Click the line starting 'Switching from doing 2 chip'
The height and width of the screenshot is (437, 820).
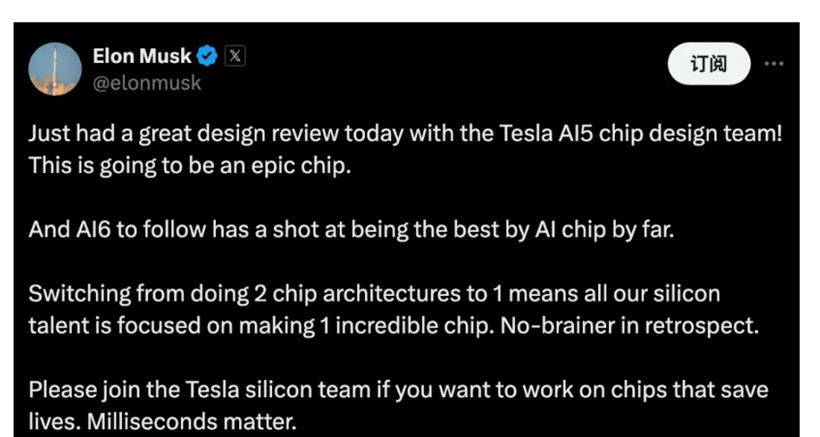point(374,294)
